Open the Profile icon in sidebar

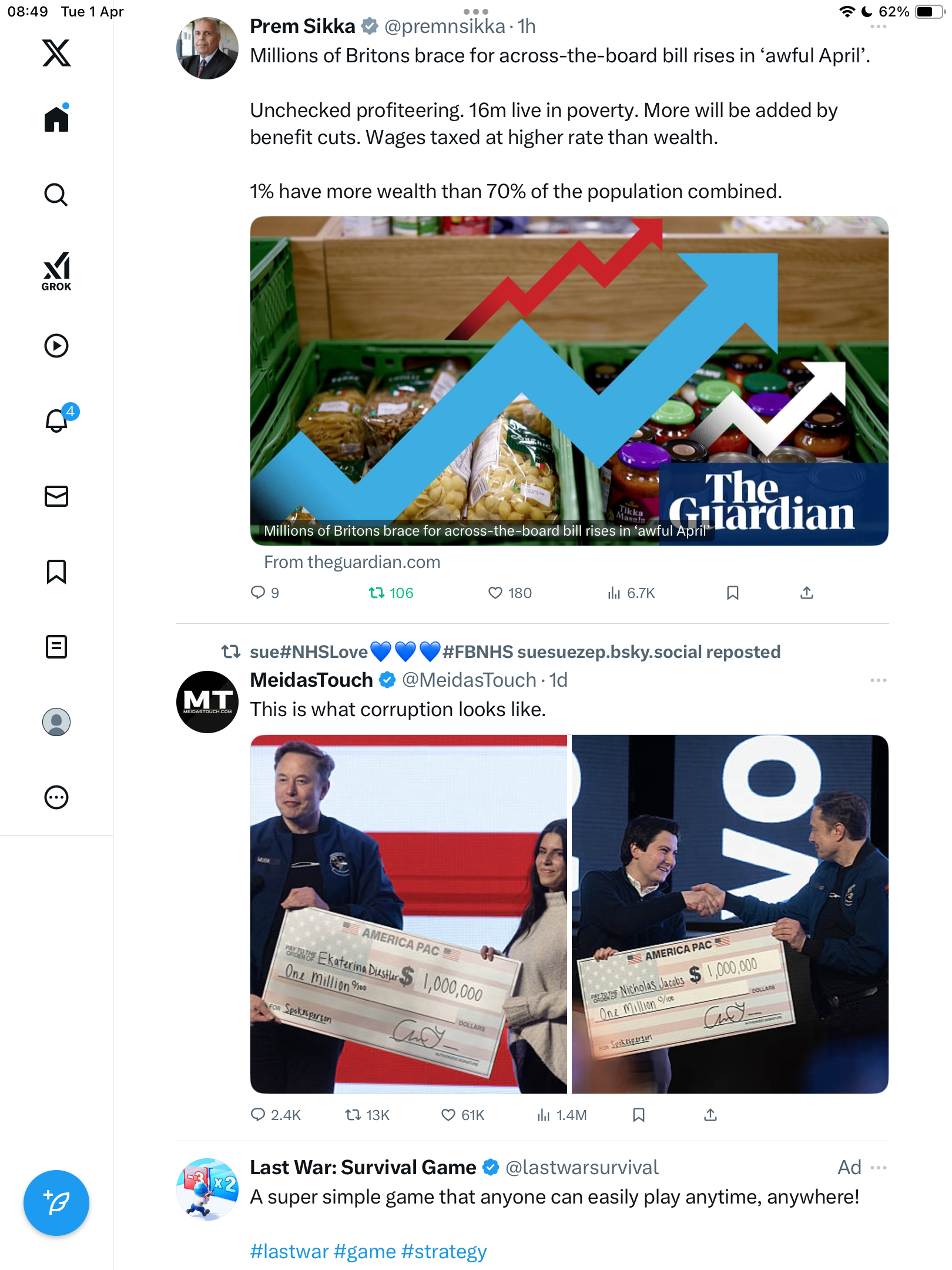(x=56, y=722)
